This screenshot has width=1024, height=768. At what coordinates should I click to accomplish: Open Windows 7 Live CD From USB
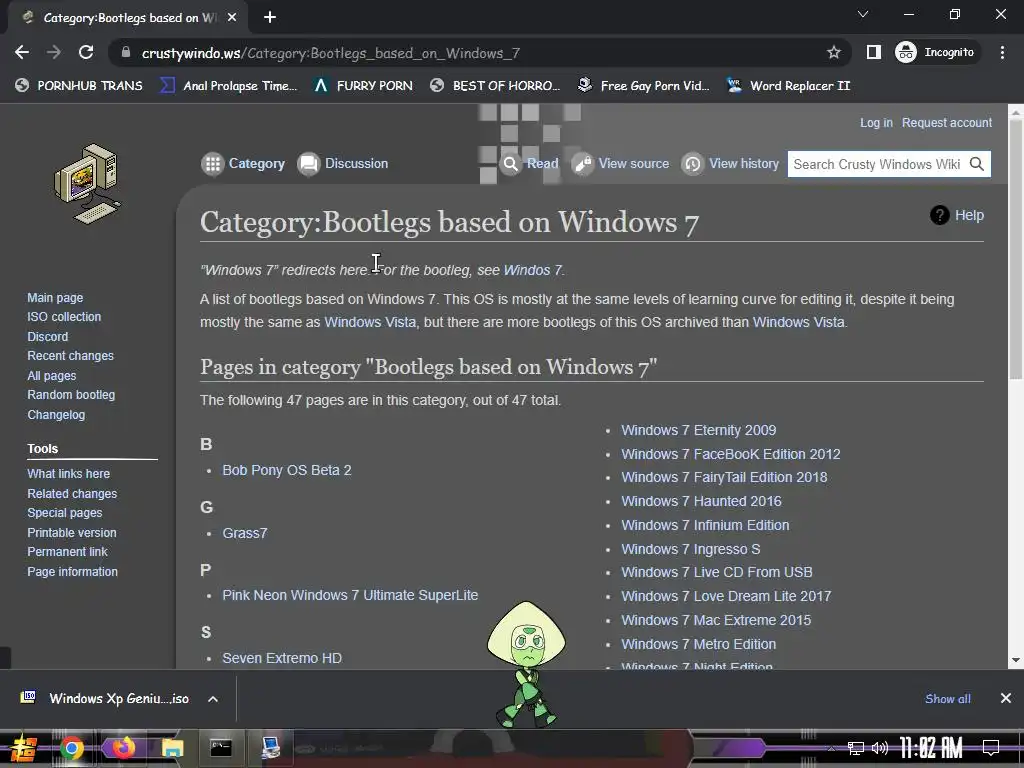pyautogui.click(x=717, y=572)
